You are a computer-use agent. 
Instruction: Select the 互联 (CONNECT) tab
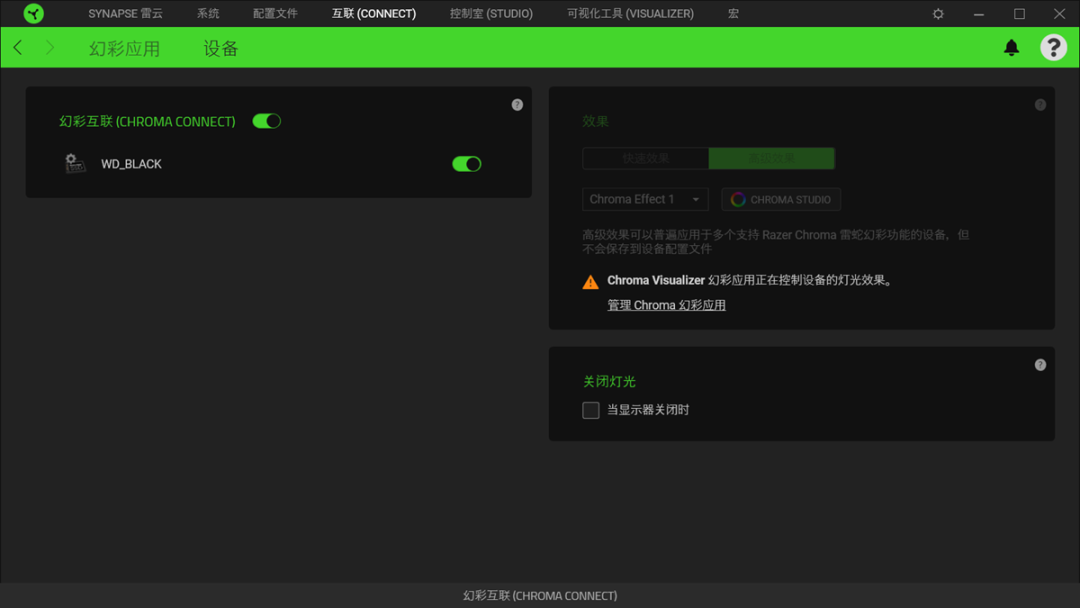point(374,14)
